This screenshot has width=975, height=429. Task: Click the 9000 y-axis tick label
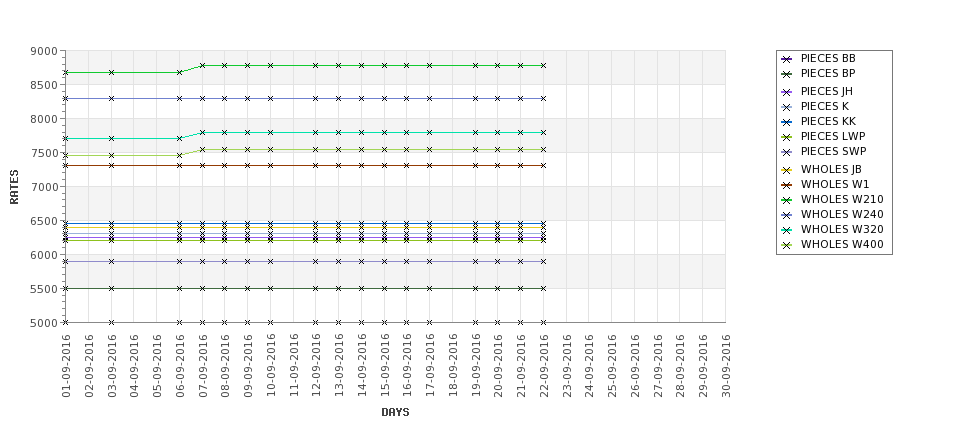[x=44, y=51]
